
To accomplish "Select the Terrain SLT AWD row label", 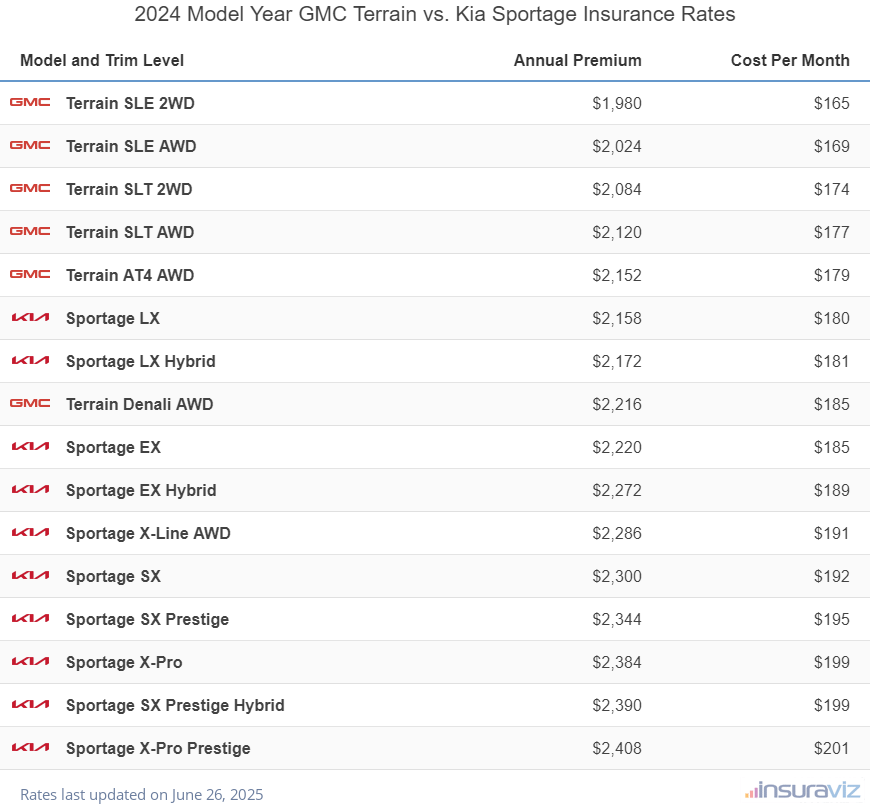I will (130, 232).
